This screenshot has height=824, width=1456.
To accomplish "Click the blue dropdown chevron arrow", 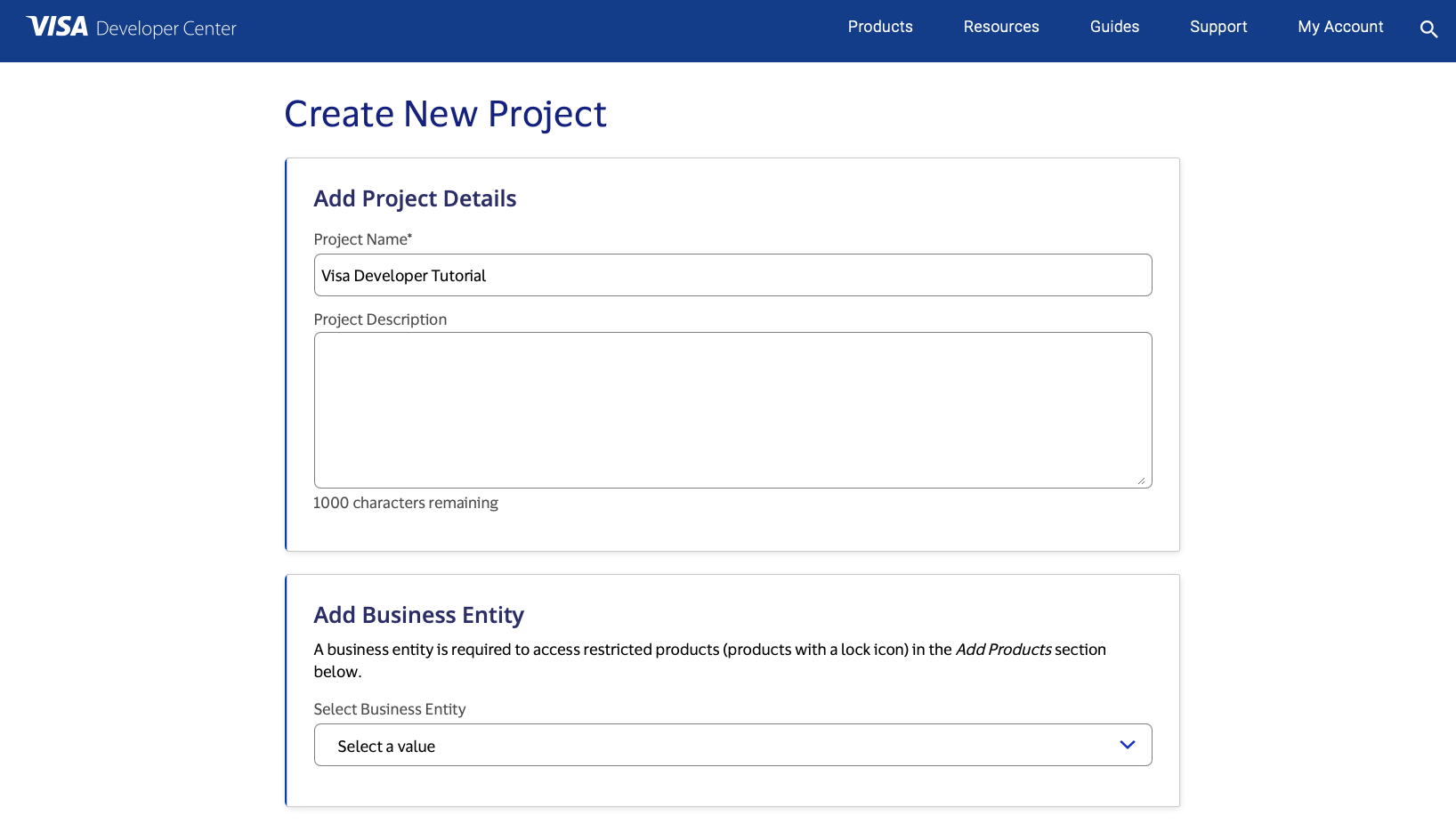I will tap(1127, 745).
